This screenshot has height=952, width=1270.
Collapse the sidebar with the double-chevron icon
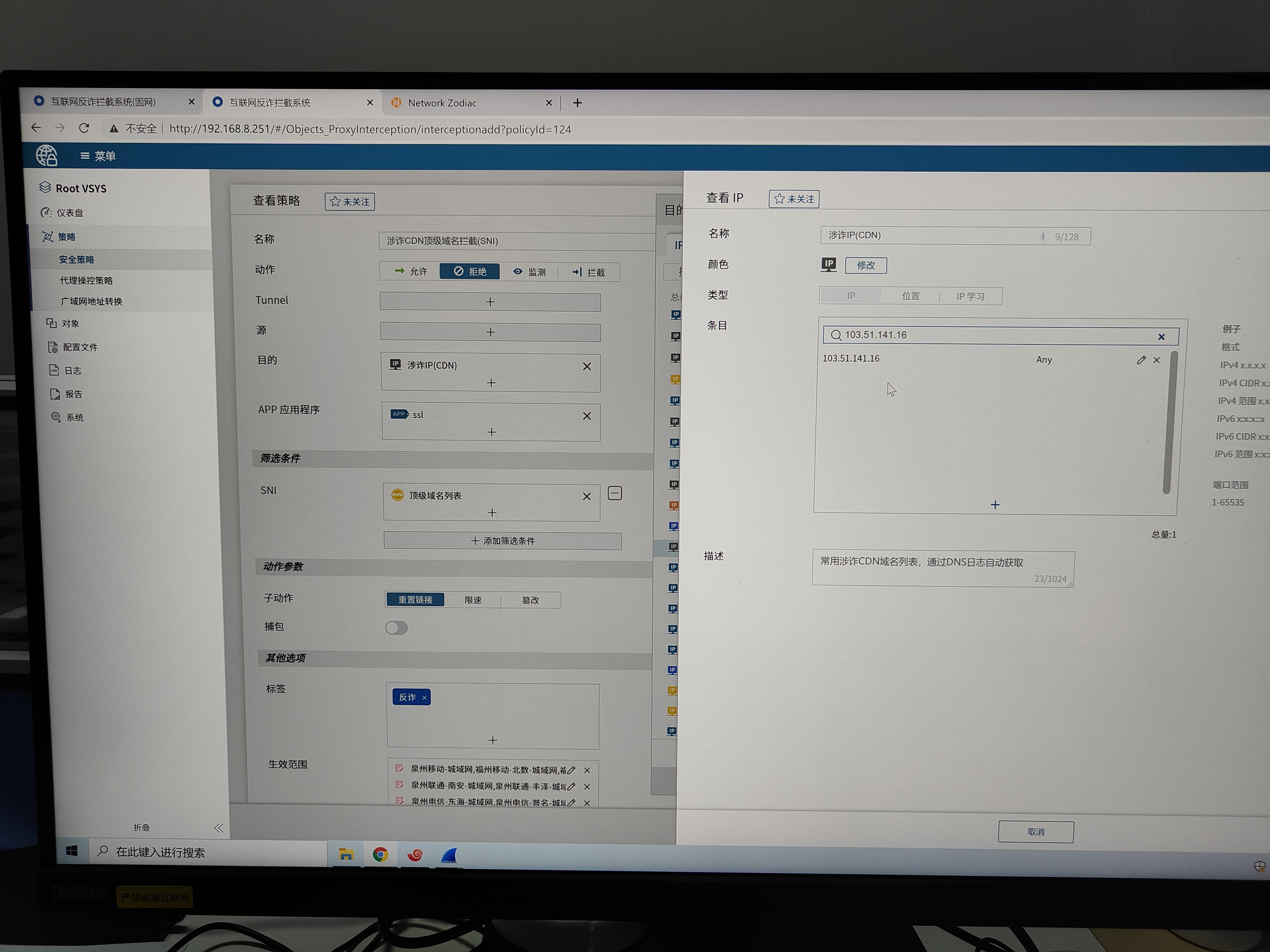pyautogui.click(x=219, y=827)
